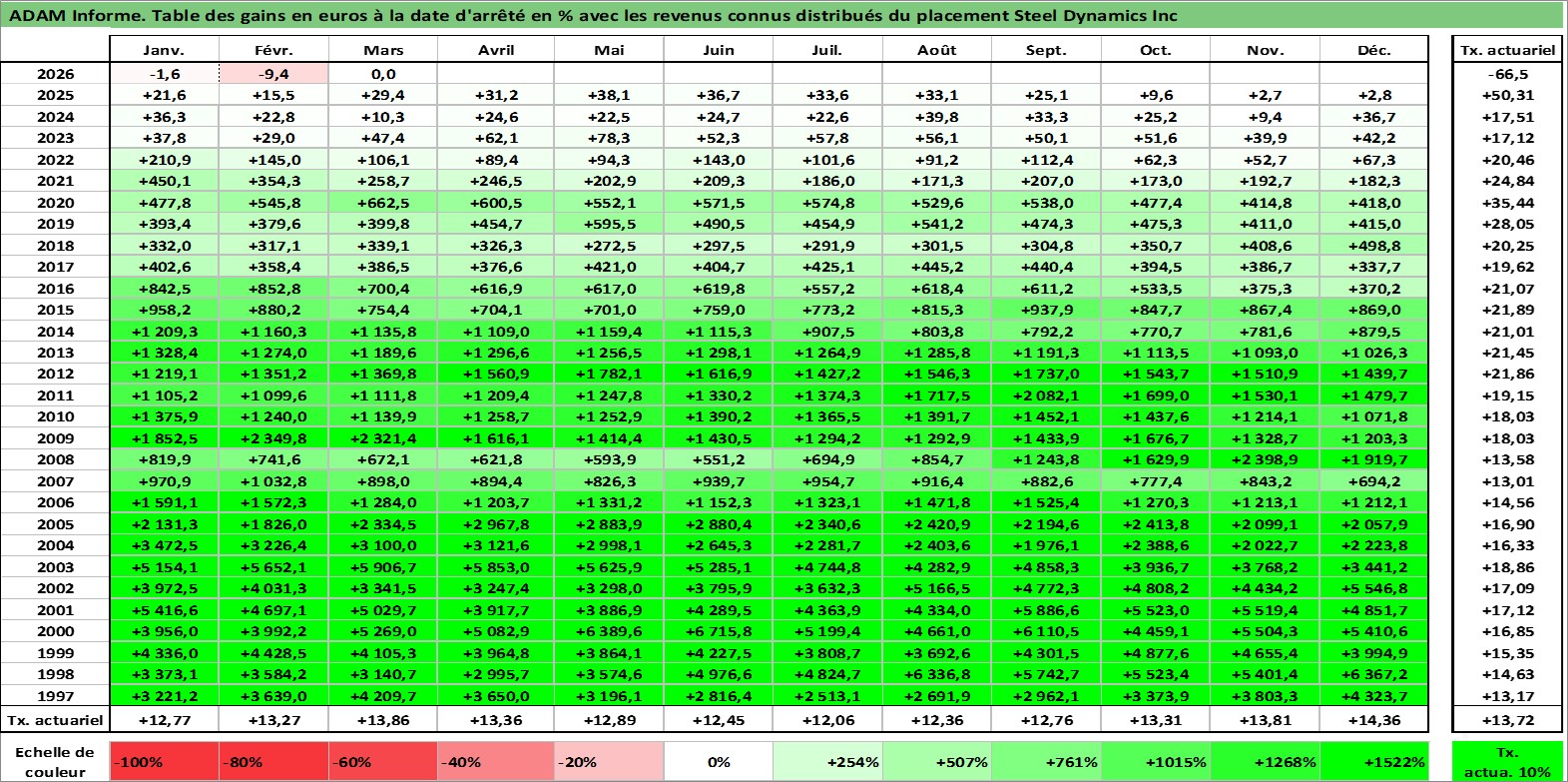Select the 2008 row year label
Screen dimensions: 1568x782
[56, 459]
